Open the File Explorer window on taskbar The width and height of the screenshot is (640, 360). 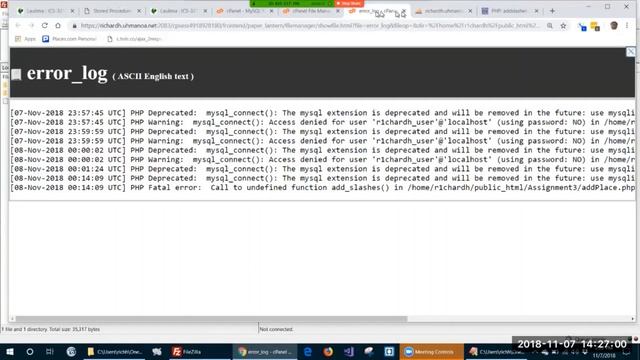tap(115, 352)
